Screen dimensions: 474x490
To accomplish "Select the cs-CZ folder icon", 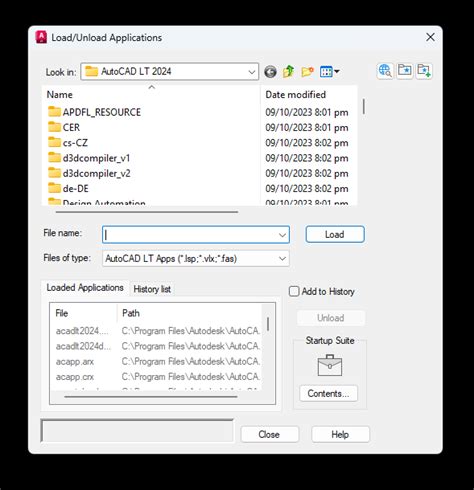I will coord(54,142).
